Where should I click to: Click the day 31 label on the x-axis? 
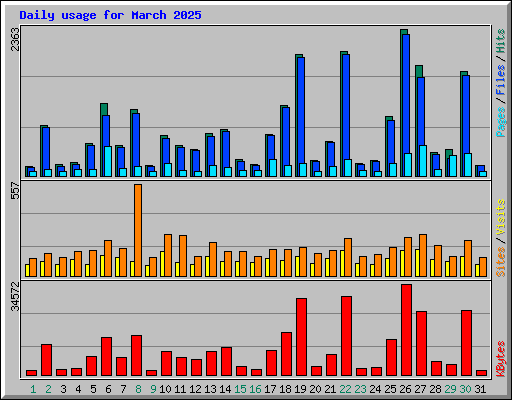pyautogui.click(x=480, y=389)
